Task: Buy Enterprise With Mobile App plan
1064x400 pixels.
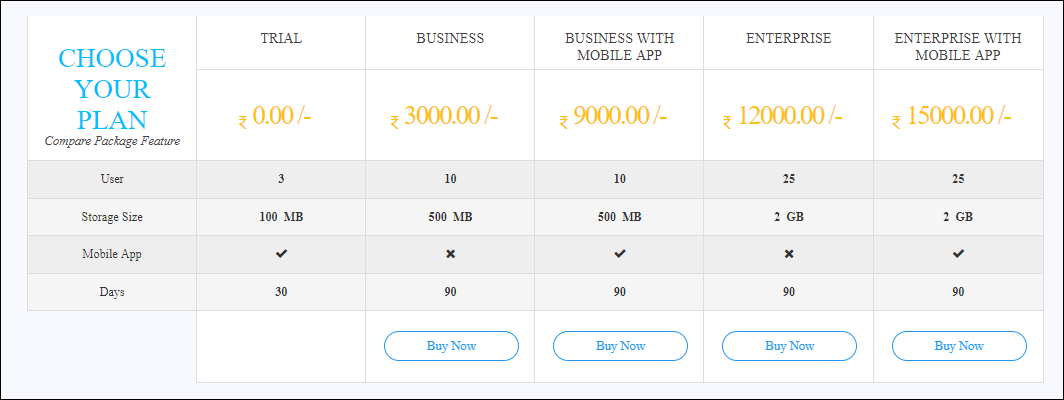Action: pyautogui.click(x=959, y=346)
